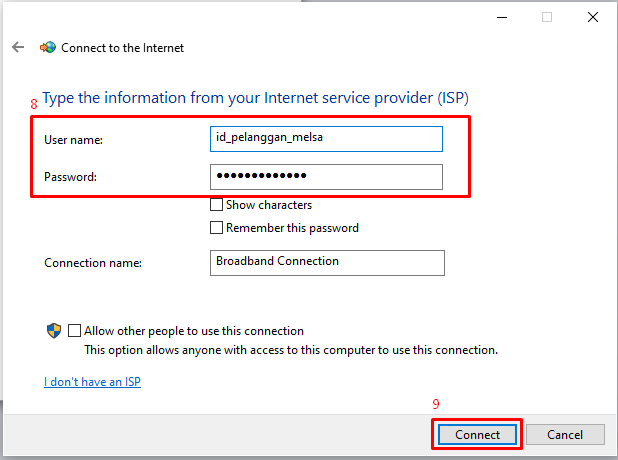Cancel the connection setup

click(565, 435)
